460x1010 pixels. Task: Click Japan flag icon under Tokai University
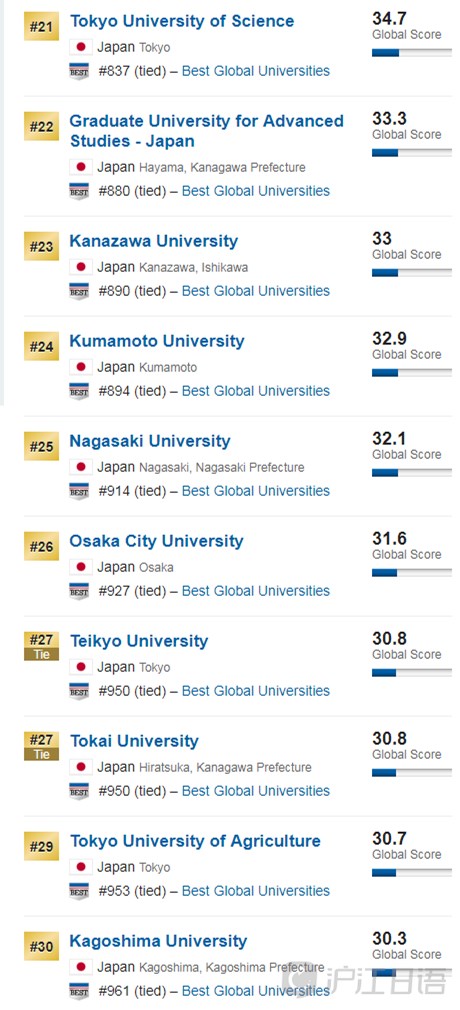click(x=81, y=767)
